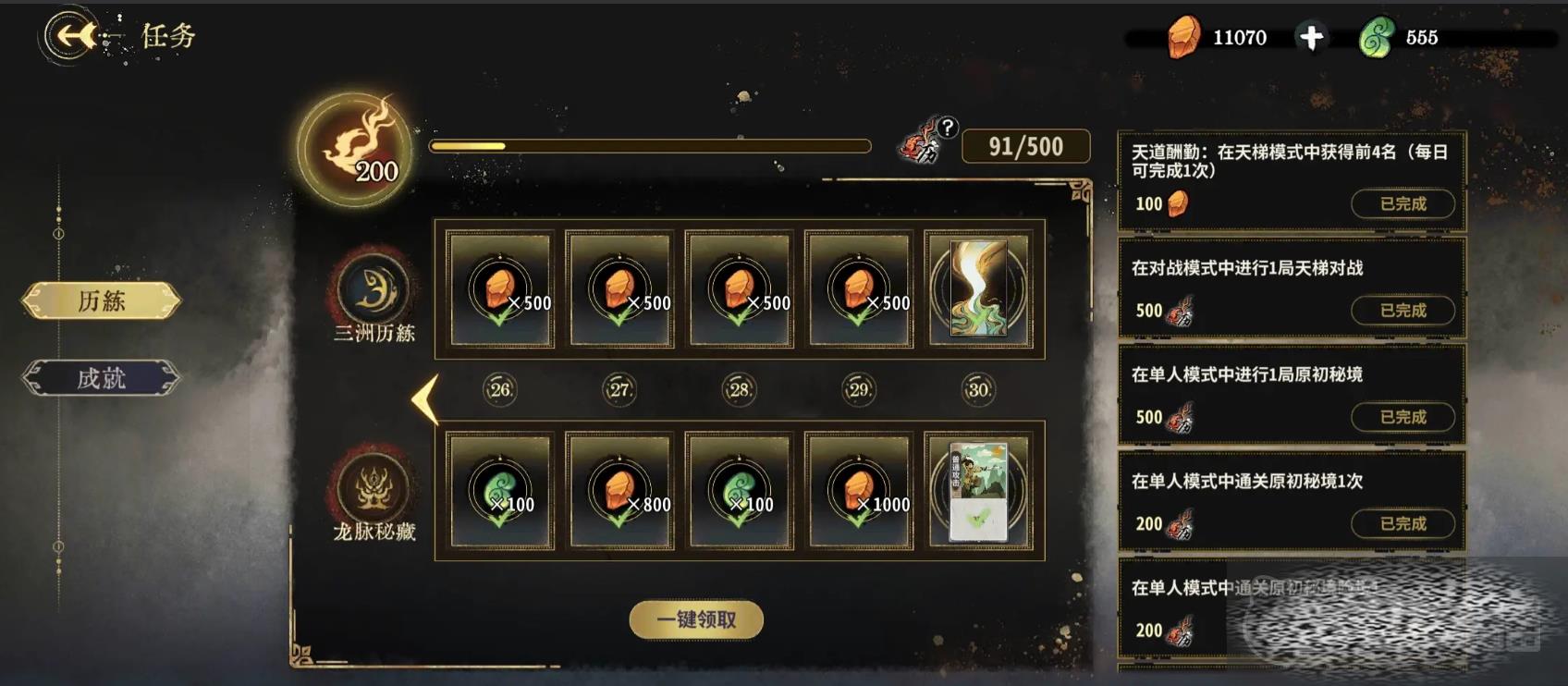Click the experience progress bar
Screen dimensions: 1568x686
(650, 146)
